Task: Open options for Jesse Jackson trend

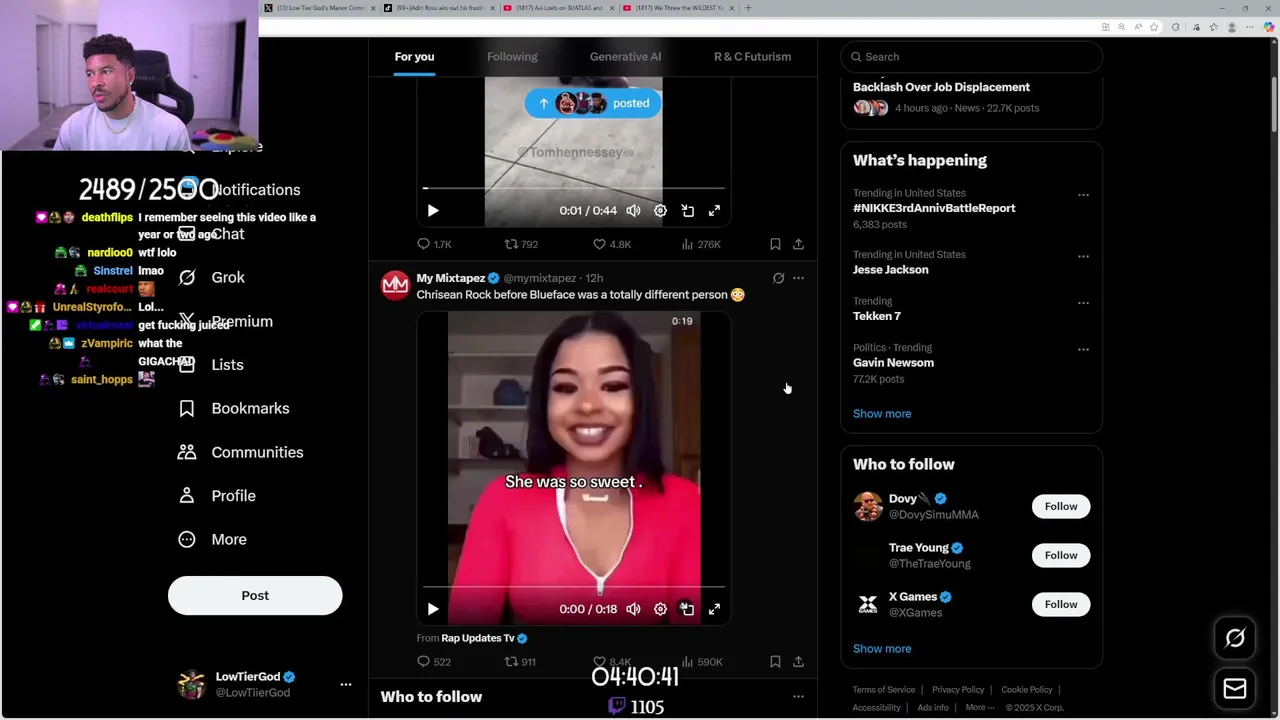Action: 1083,257
